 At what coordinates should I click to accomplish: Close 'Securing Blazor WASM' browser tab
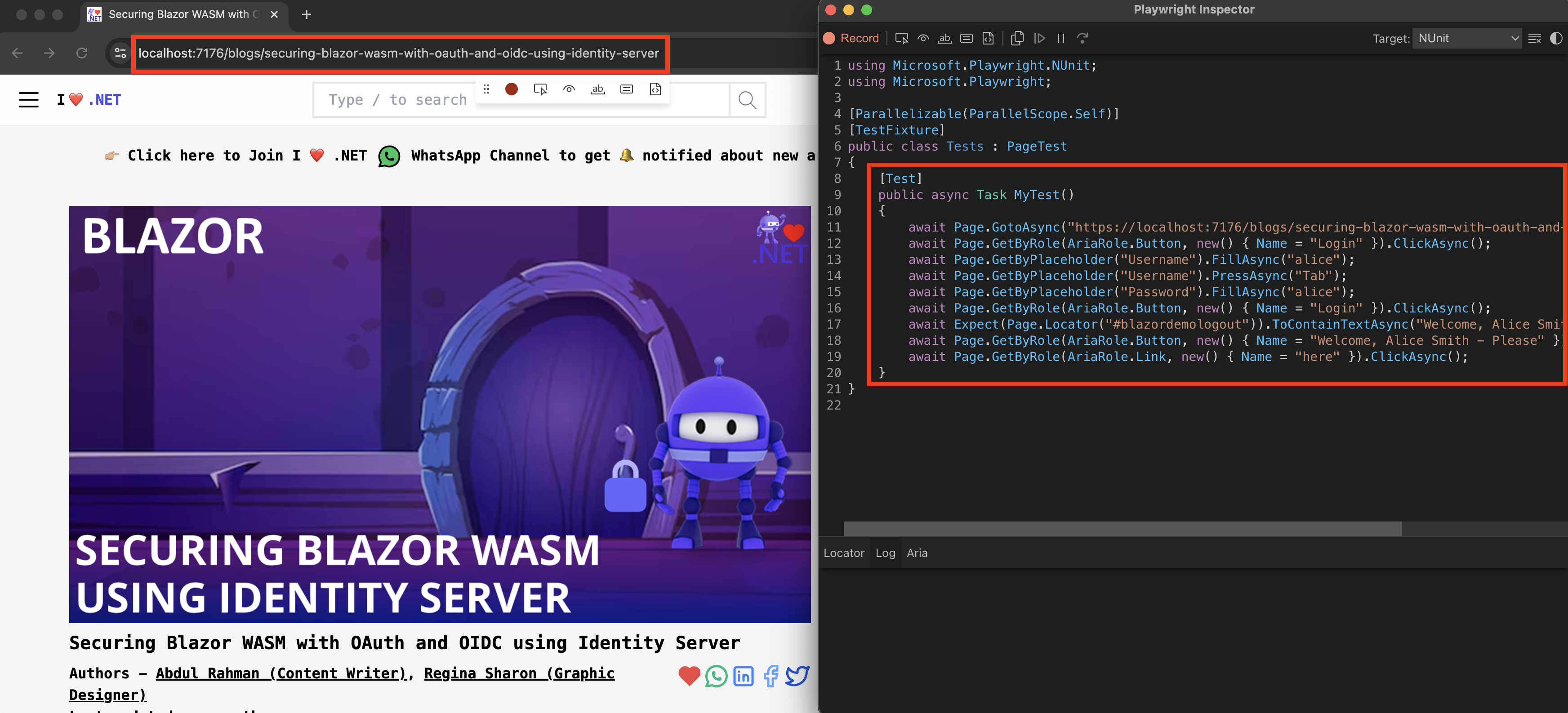(x=275, y=15)
